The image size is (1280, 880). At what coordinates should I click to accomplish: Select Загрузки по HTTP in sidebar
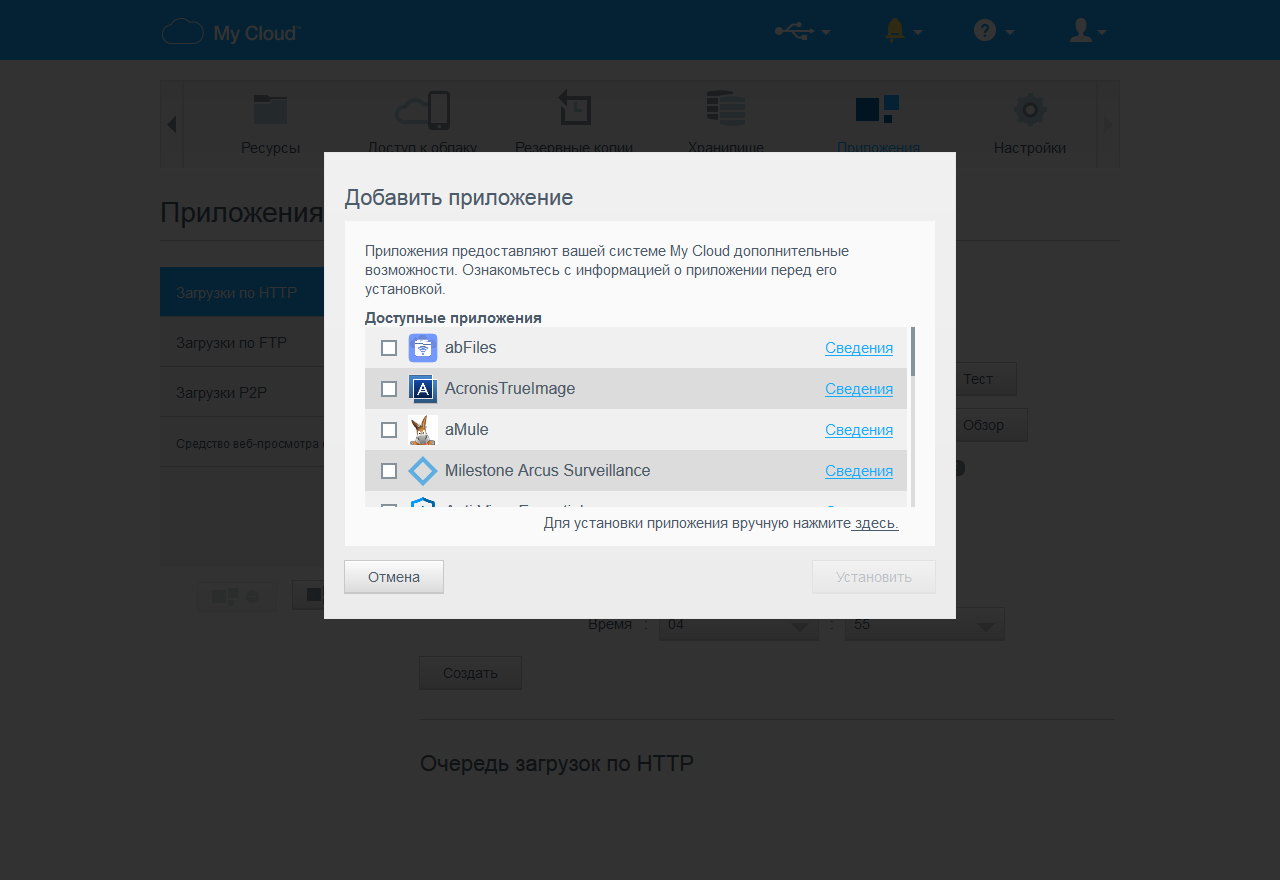[241, 293]
